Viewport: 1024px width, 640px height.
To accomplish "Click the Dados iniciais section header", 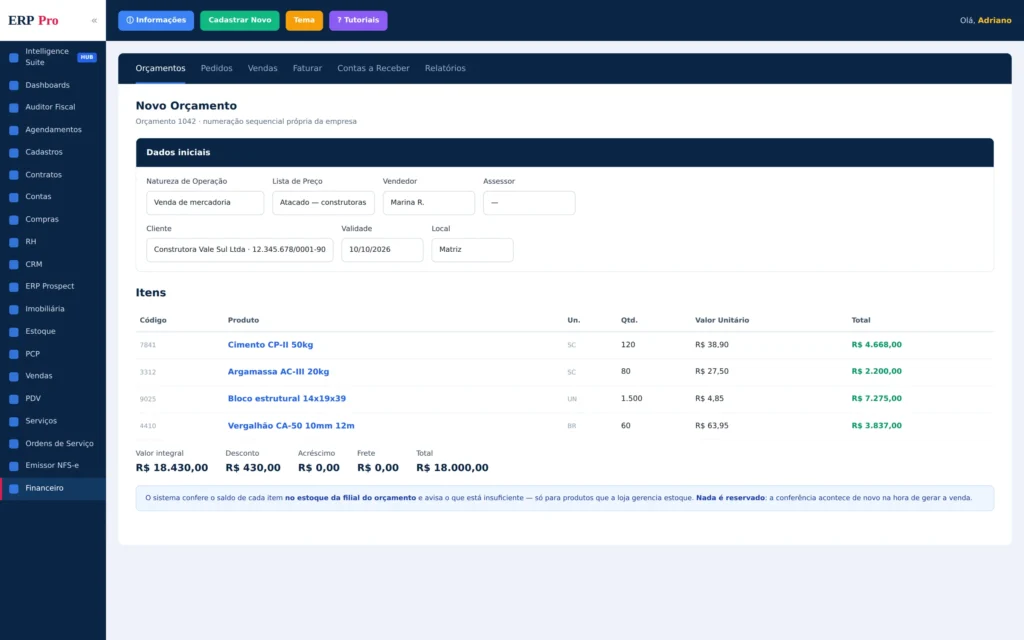I will point(565,152).
